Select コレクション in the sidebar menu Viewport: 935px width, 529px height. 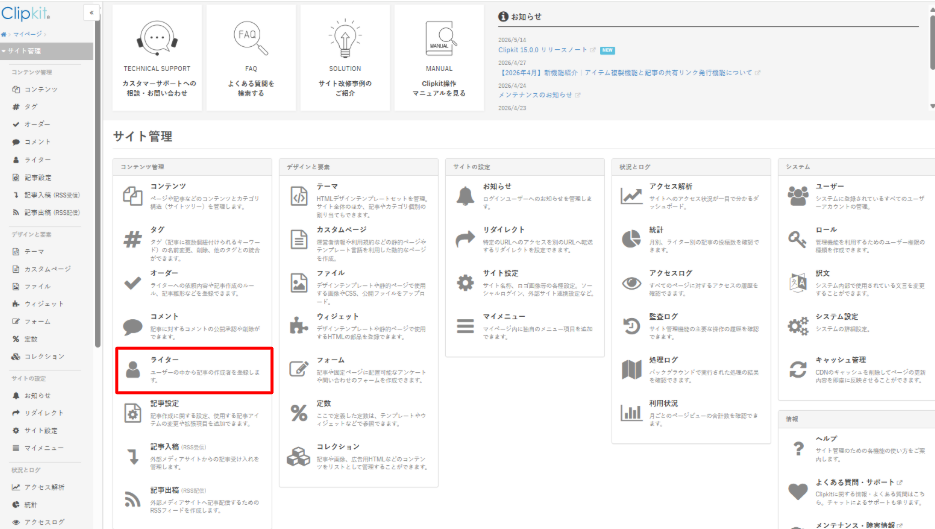tap(44, 357)
